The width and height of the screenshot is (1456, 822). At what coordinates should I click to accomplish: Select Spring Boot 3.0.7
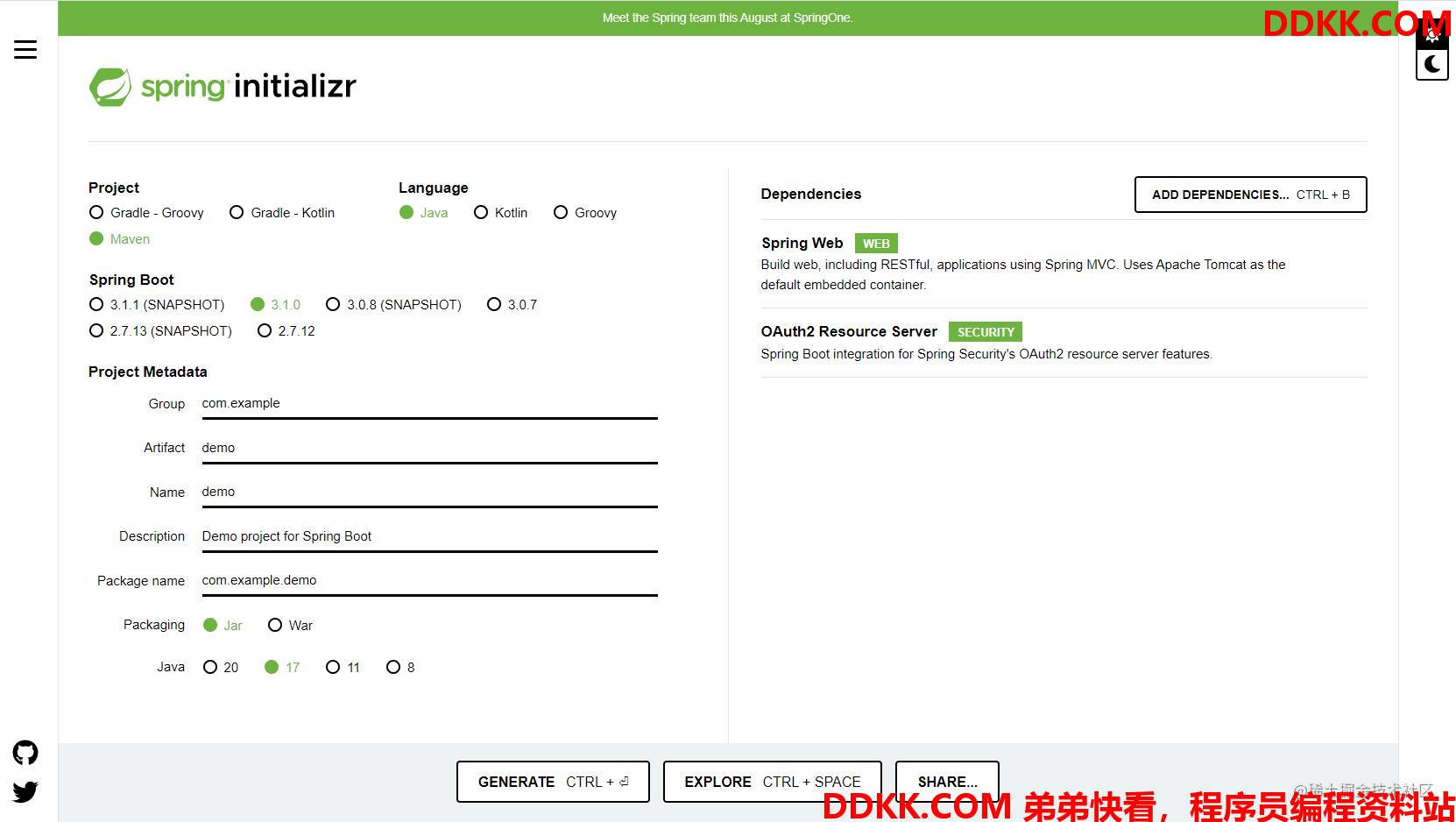(x=512, y=305)
